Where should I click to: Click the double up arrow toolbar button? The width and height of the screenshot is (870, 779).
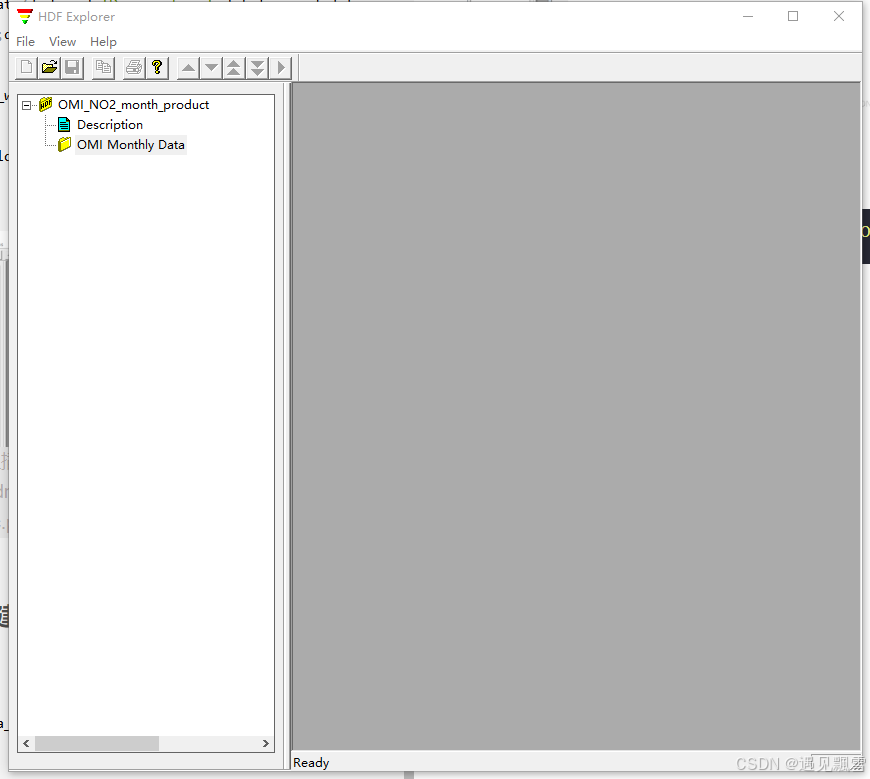234,68
